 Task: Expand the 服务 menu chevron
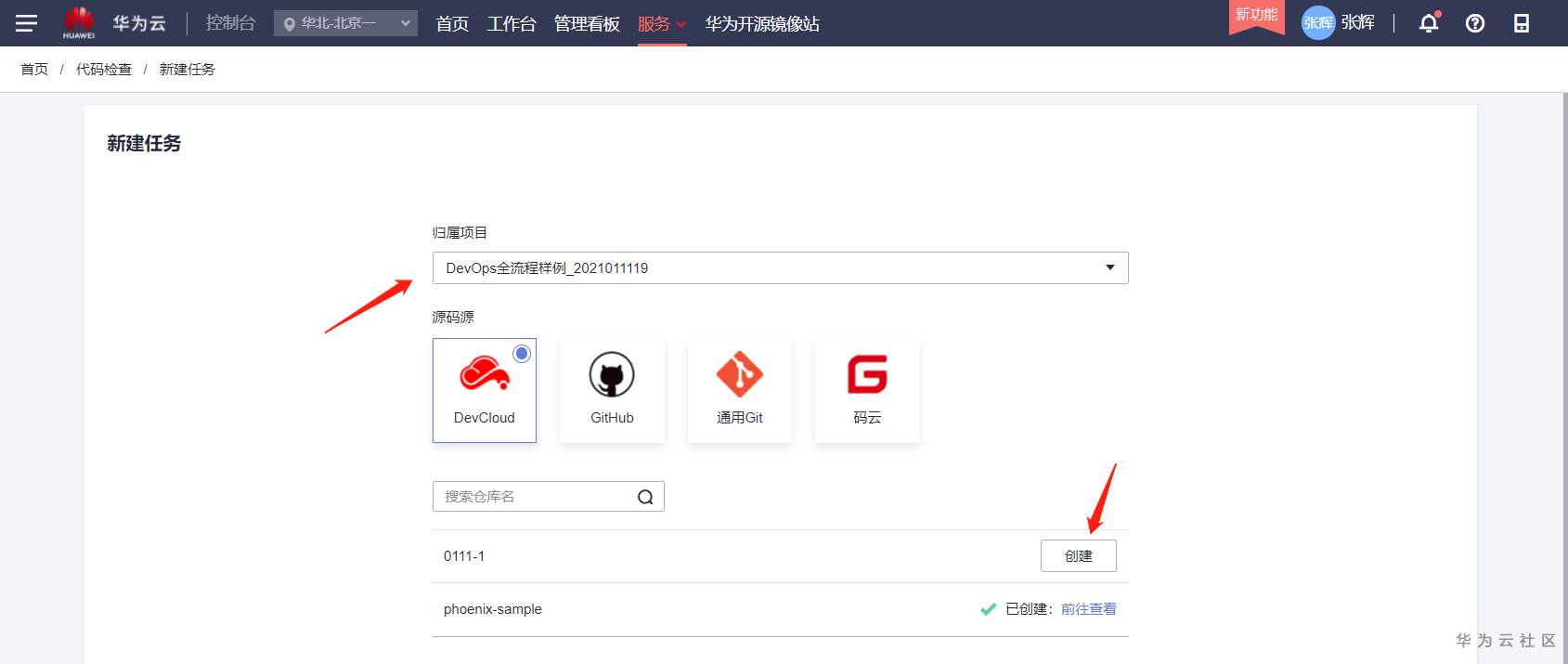(680, 24)
